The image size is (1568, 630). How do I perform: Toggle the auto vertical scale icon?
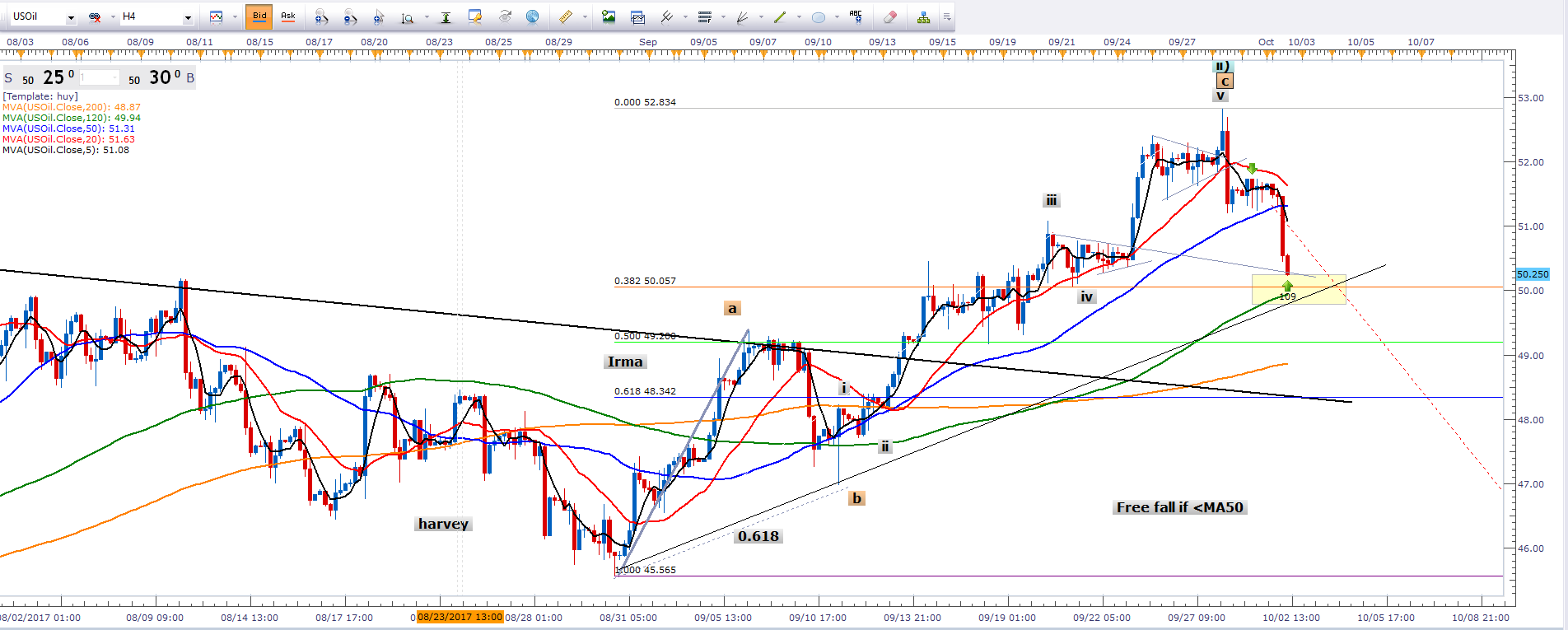[446, 16]
